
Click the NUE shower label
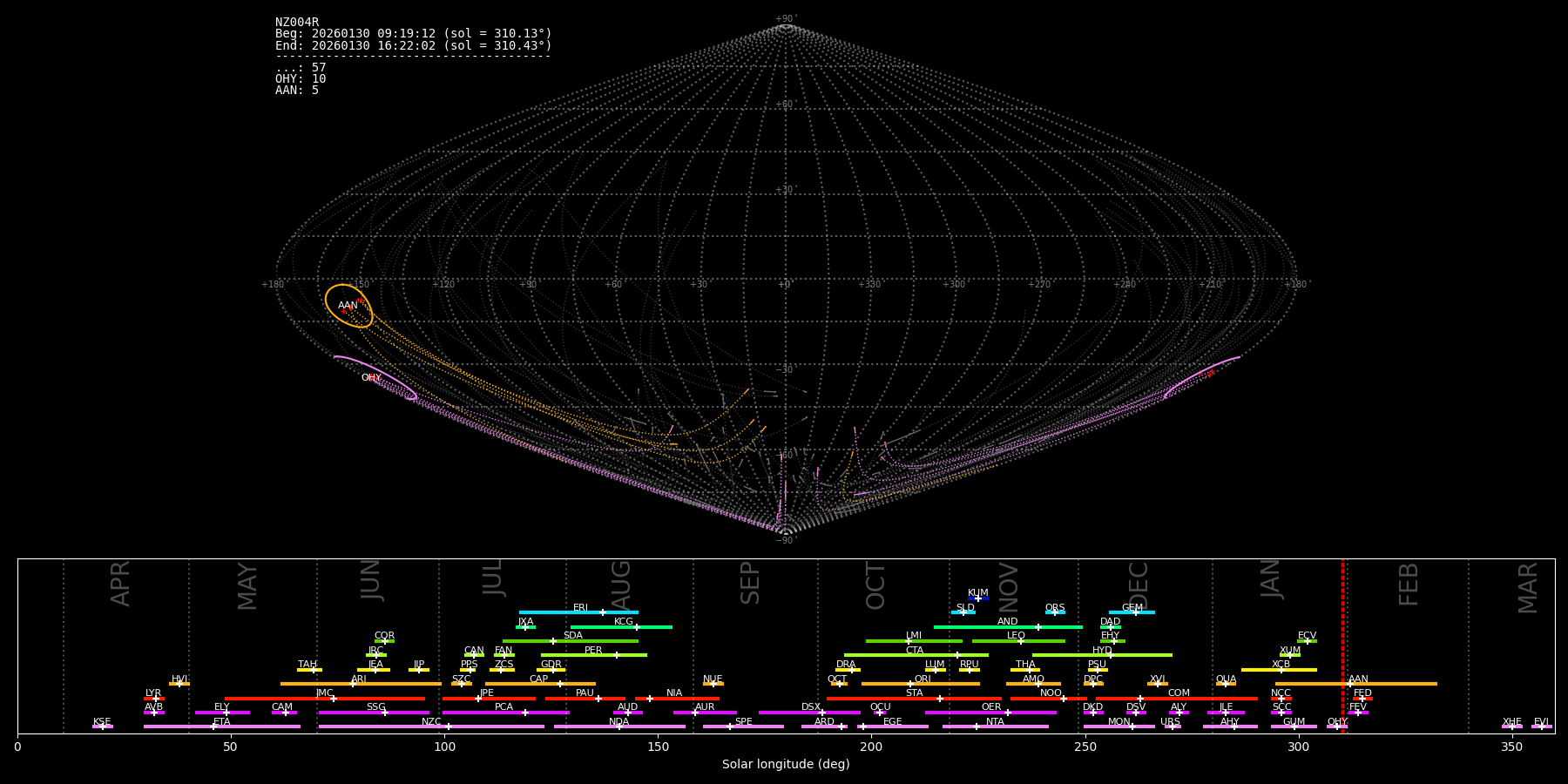(x=713, y=679)
